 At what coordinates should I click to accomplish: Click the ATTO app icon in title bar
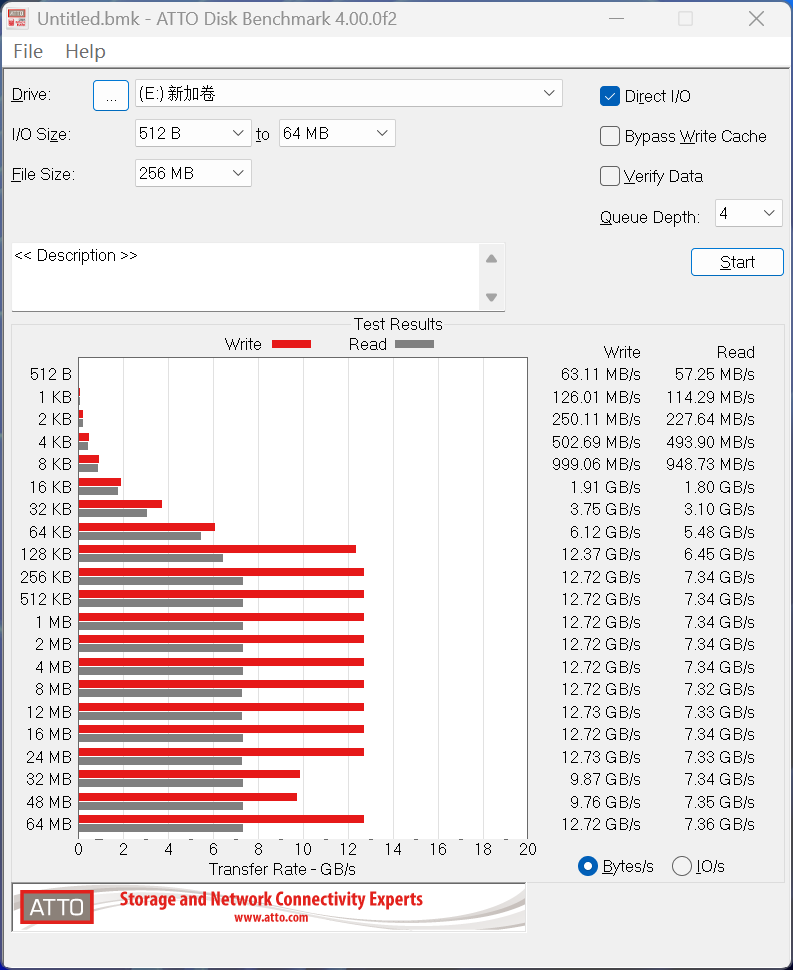tap(17, 18)
